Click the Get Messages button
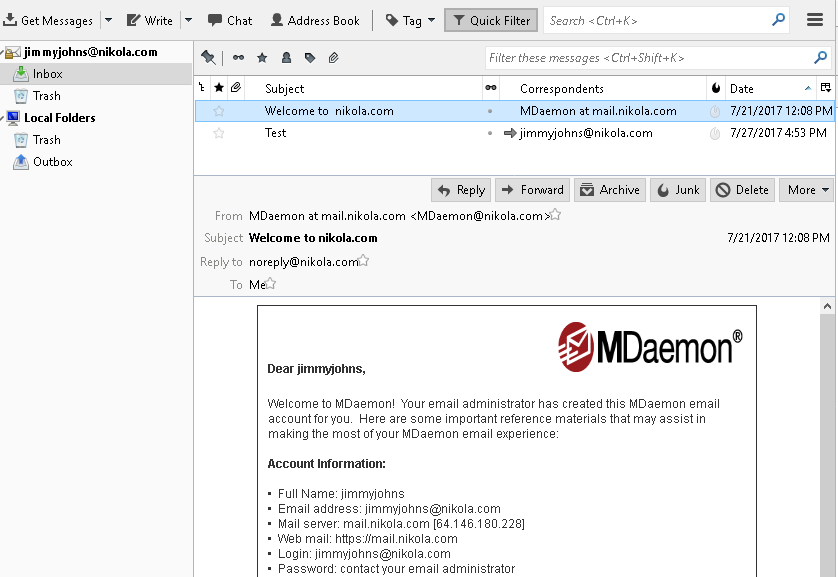Image resolution: width=838 pixels, height=577 pixels. pos(48,20)
